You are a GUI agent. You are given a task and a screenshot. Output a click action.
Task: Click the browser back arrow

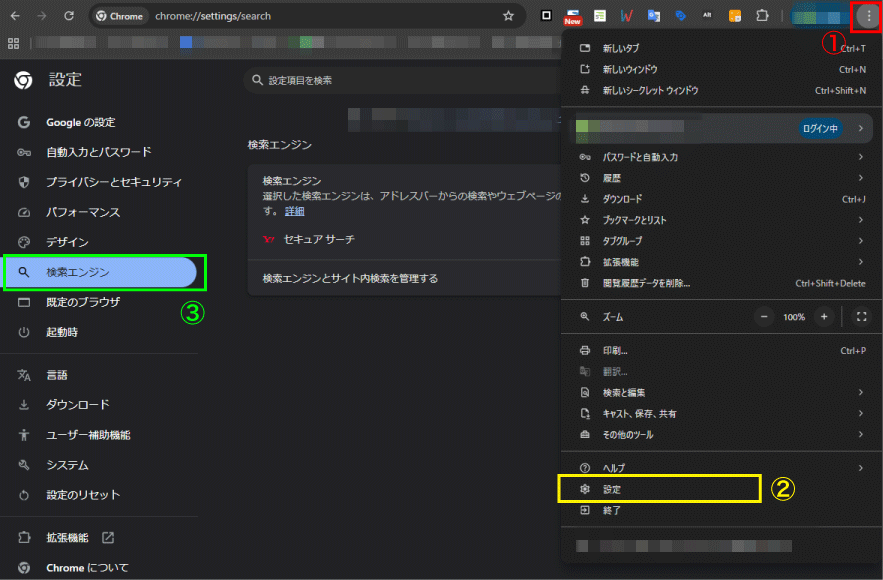(16, 16)
